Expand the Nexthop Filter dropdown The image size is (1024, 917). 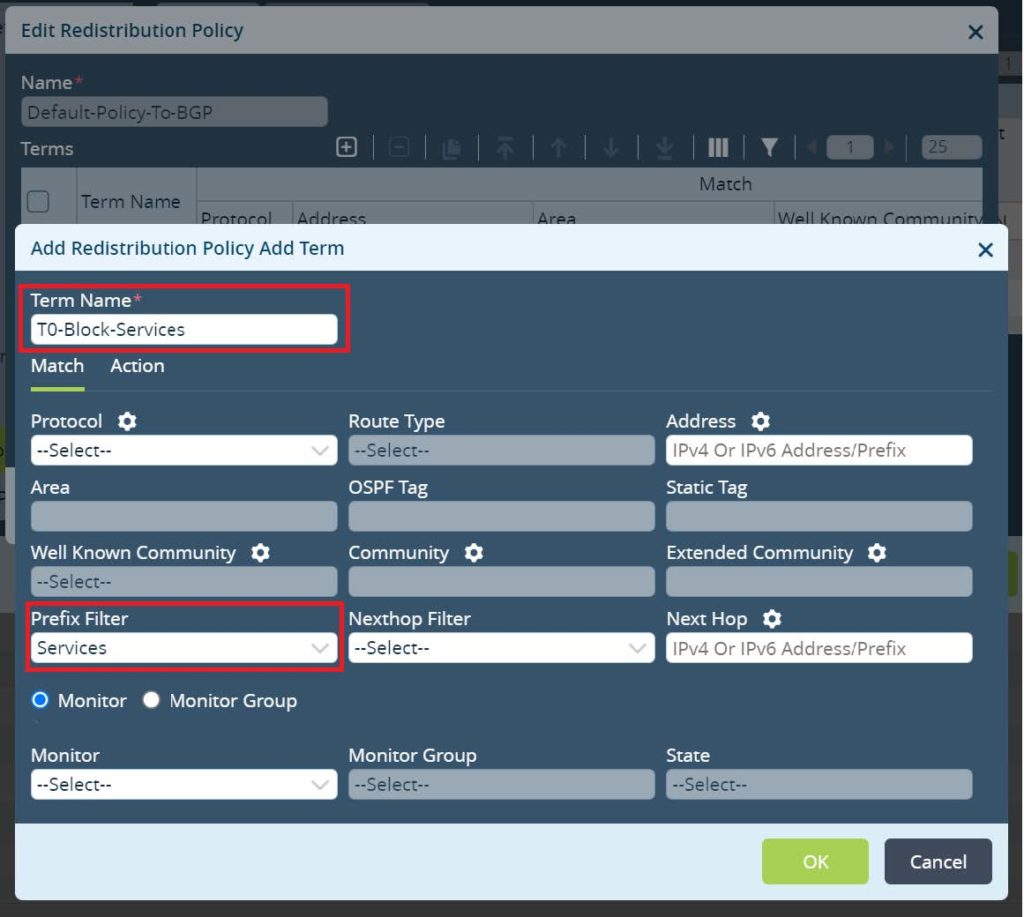[x=500, y=647]
